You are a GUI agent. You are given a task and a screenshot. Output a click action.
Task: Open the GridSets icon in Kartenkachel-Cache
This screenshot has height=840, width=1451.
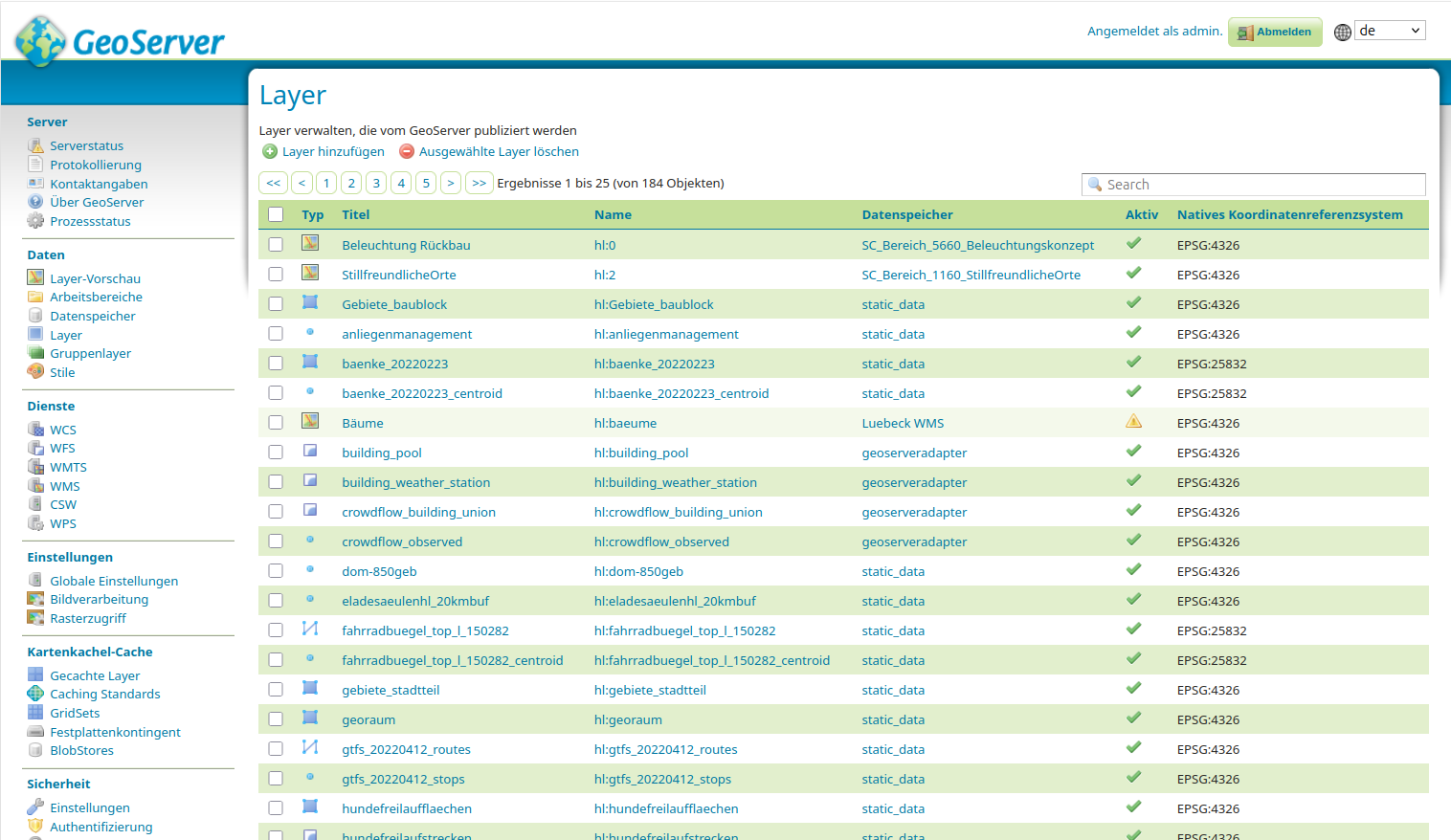(x=34, y=713)
